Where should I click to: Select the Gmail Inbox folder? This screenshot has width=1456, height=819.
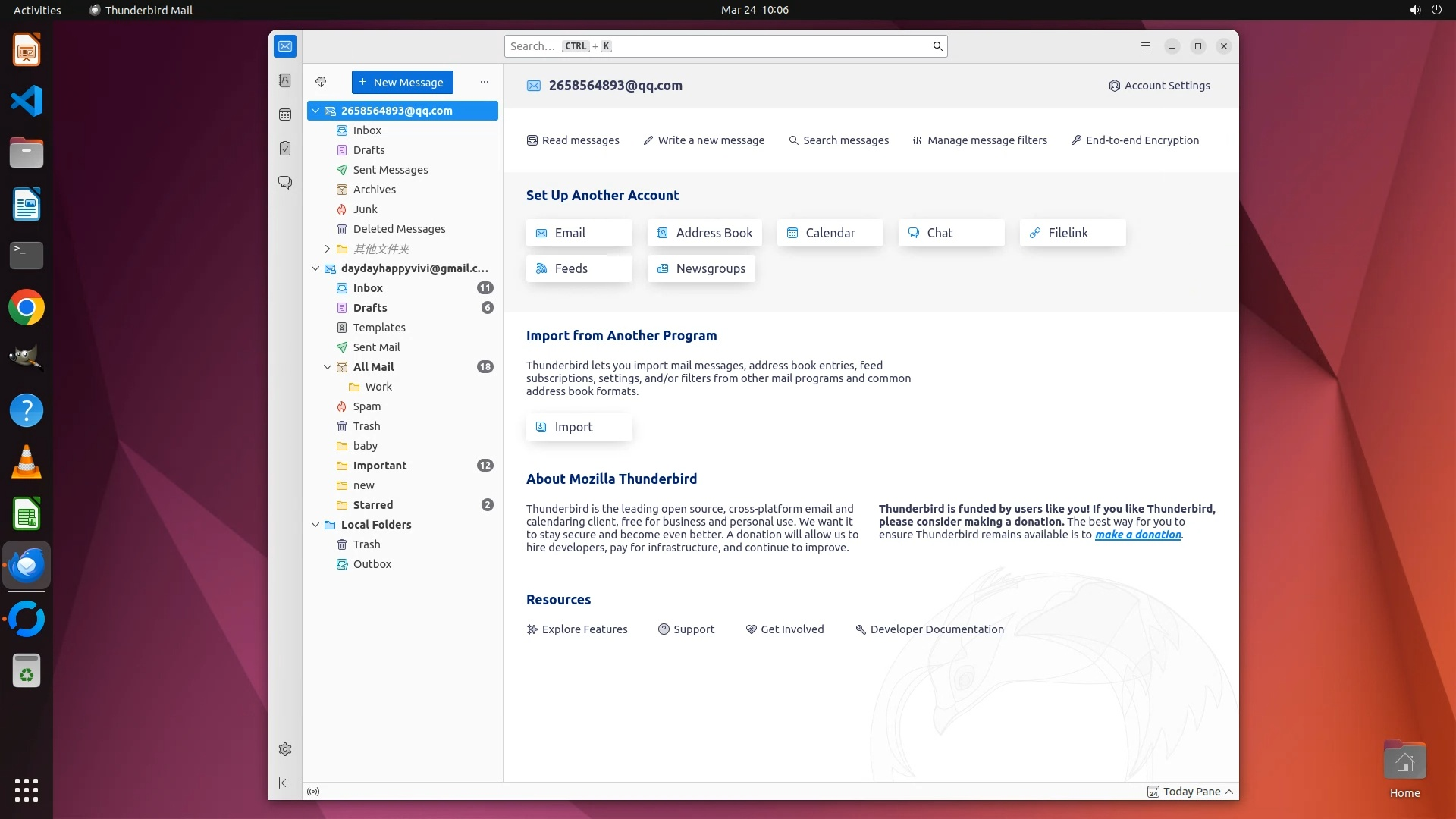pos(368,288)
